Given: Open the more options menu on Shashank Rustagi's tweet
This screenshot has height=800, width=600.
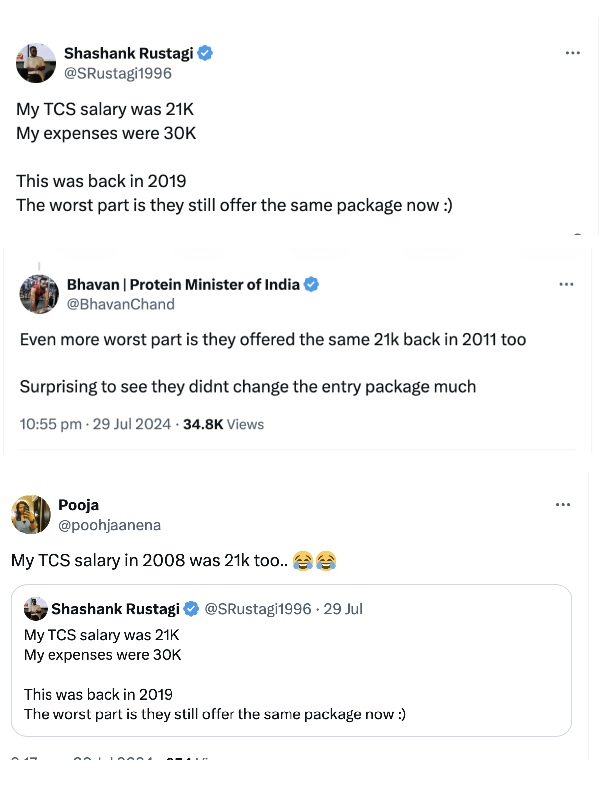Looking at the screenshot, I should point(573,52).
